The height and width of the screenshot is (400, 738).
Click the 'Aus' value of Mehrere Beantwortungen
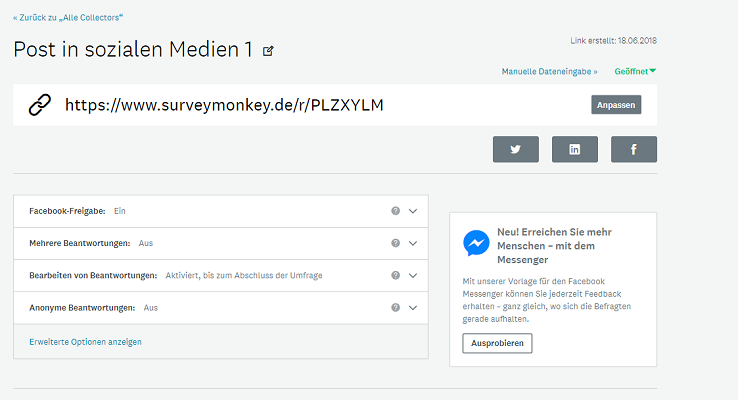click(146, 243)
